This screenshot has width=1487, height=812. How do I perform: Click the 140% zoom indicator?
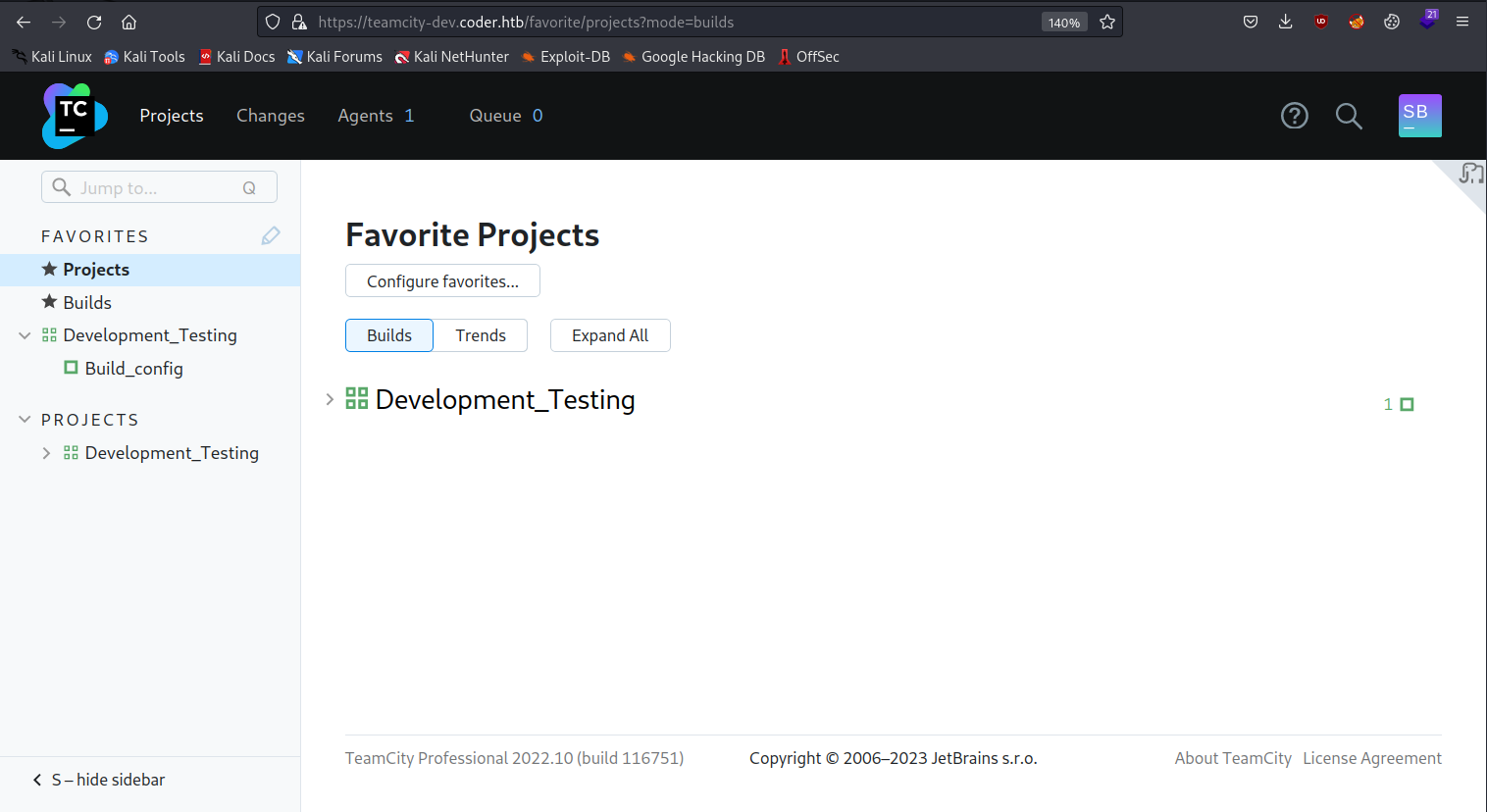tap(1063, 22)
